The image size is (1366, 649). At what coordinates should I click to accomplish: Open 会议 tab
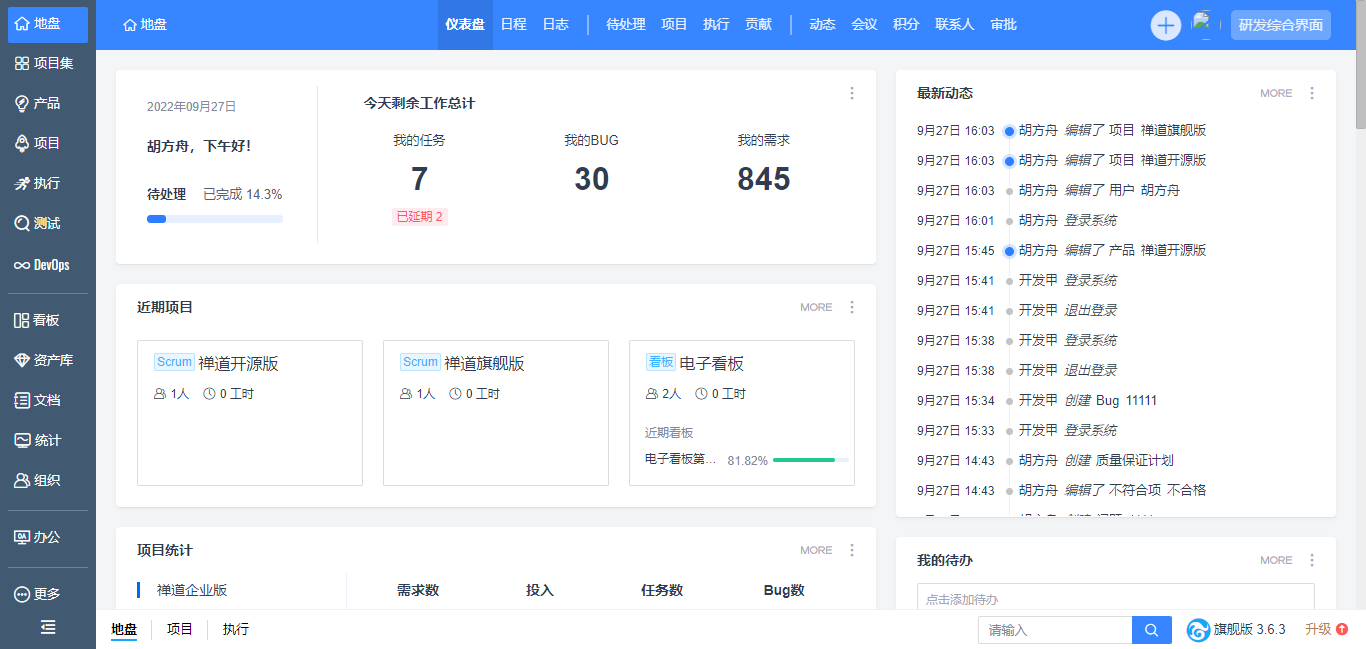click(865, 25)
